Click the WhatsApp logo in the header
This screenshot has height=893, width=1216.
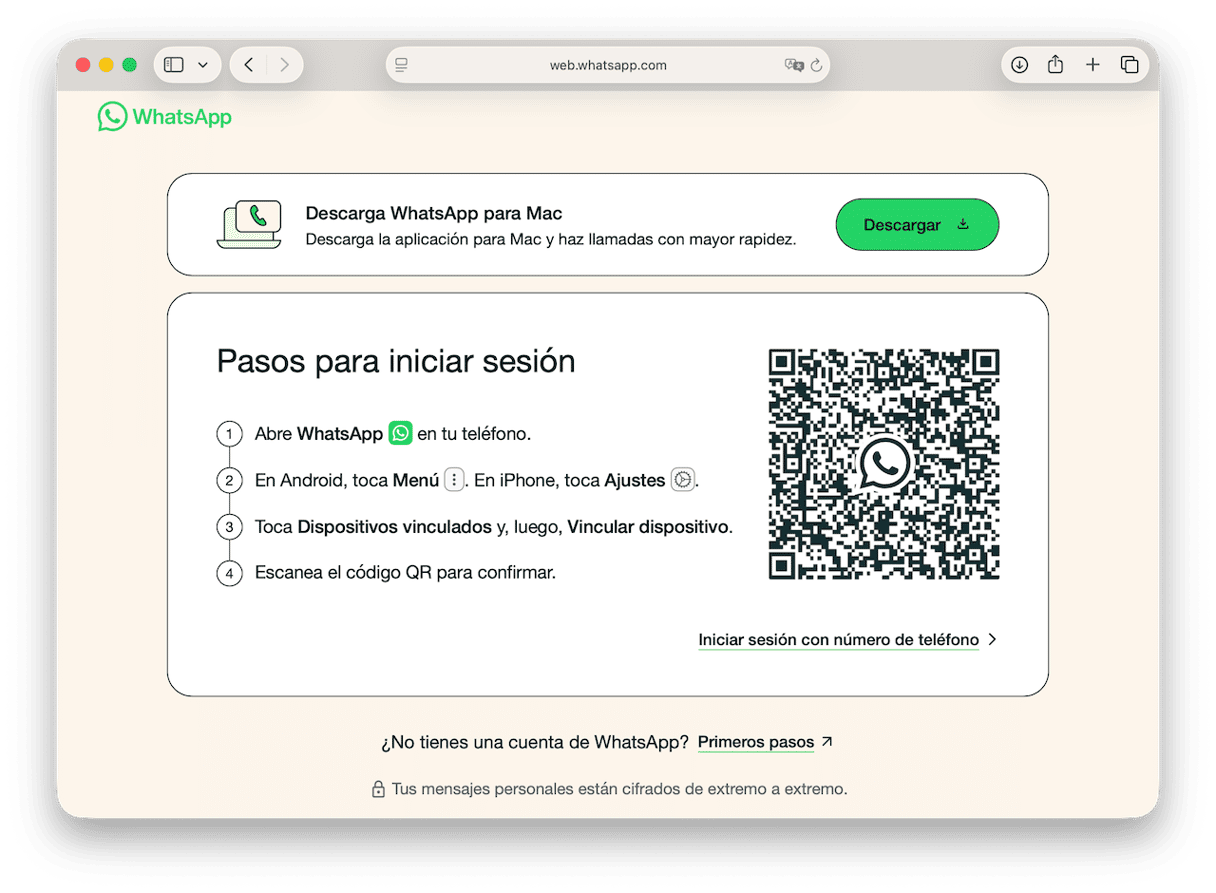[165, 117]
